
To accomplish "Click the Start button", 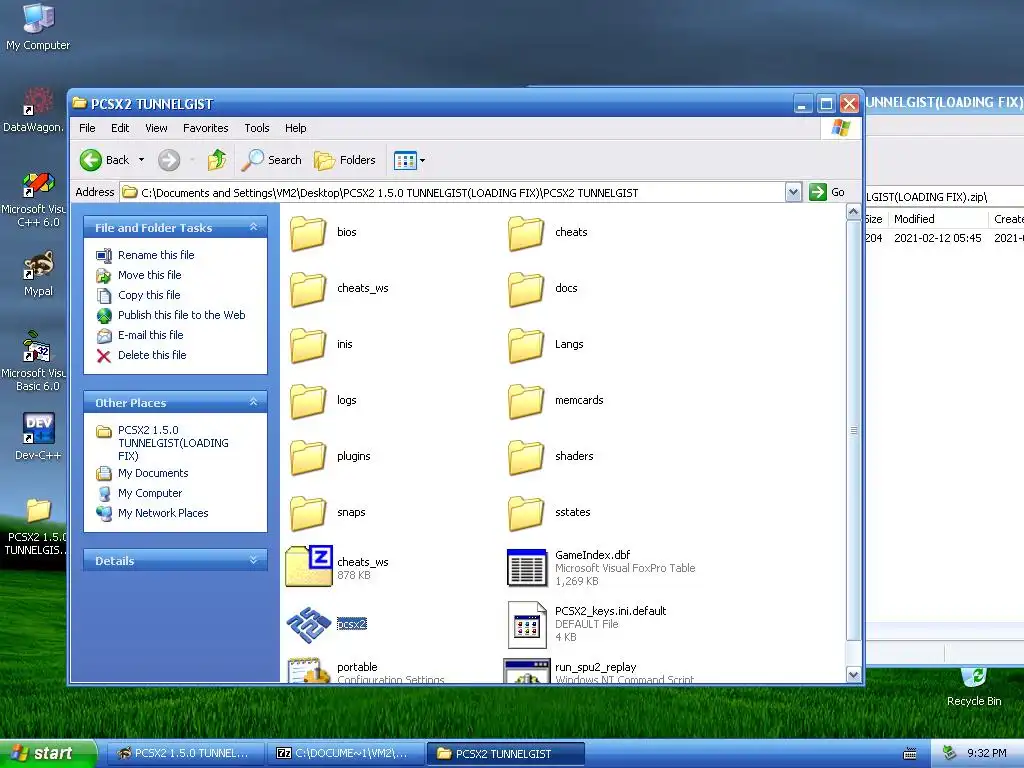I will 47,754.
